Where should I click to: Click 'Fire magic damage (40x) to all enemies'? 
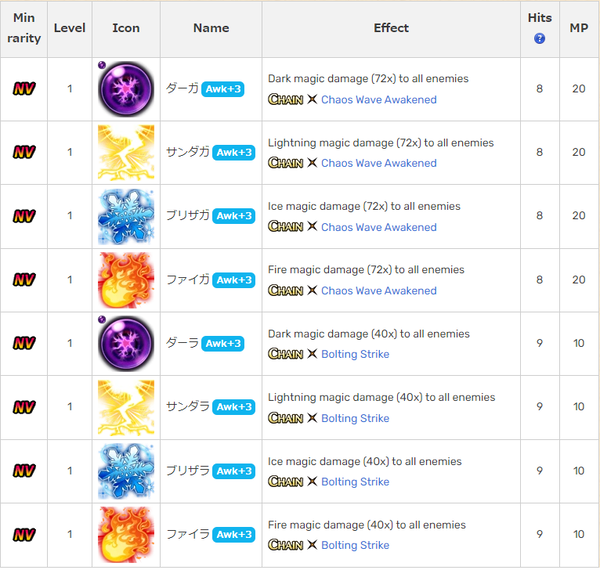[x=367, y=525]
